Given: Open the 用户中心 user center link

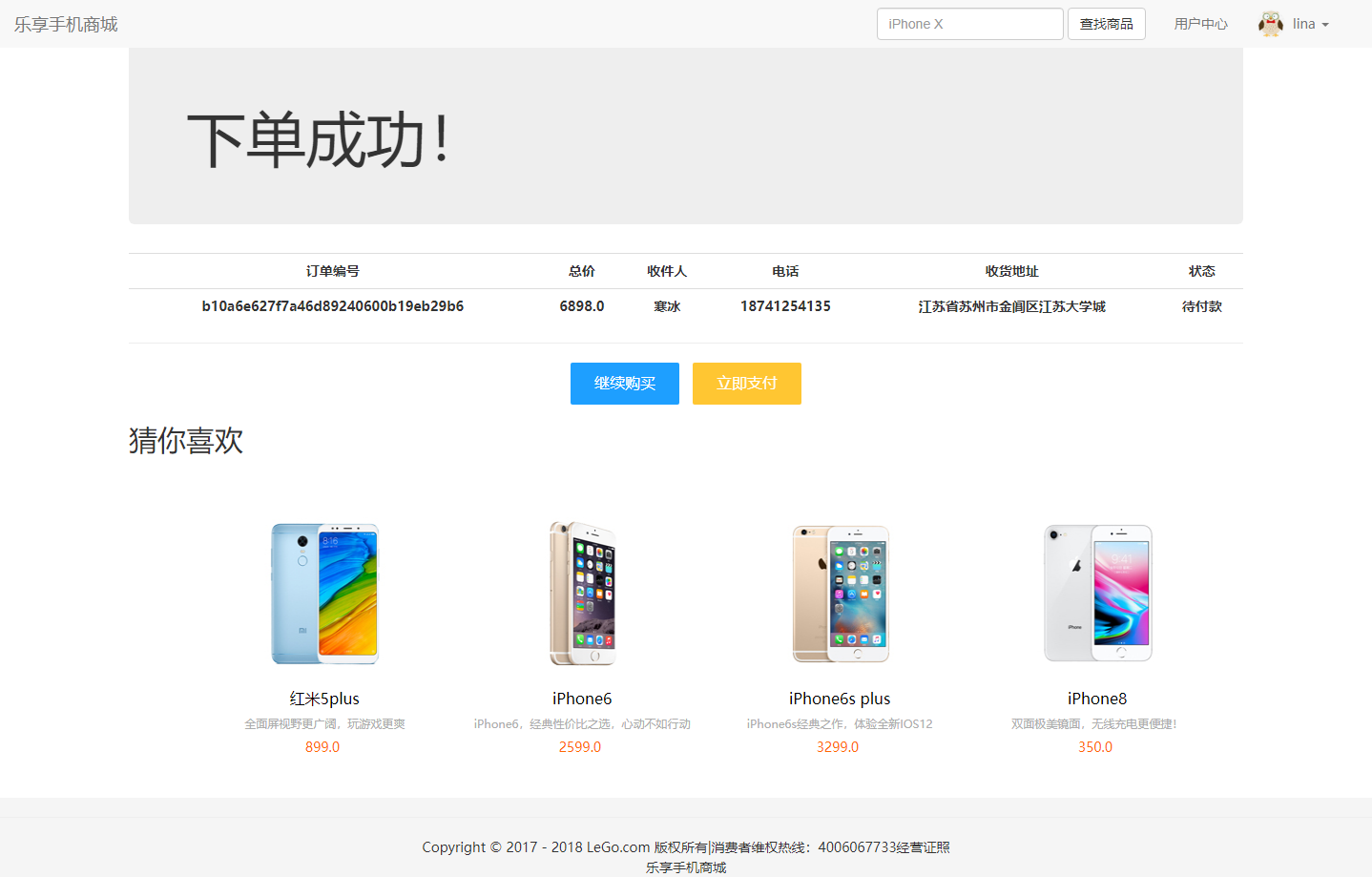Looking at the screenshot, I should coord(1201,24).
